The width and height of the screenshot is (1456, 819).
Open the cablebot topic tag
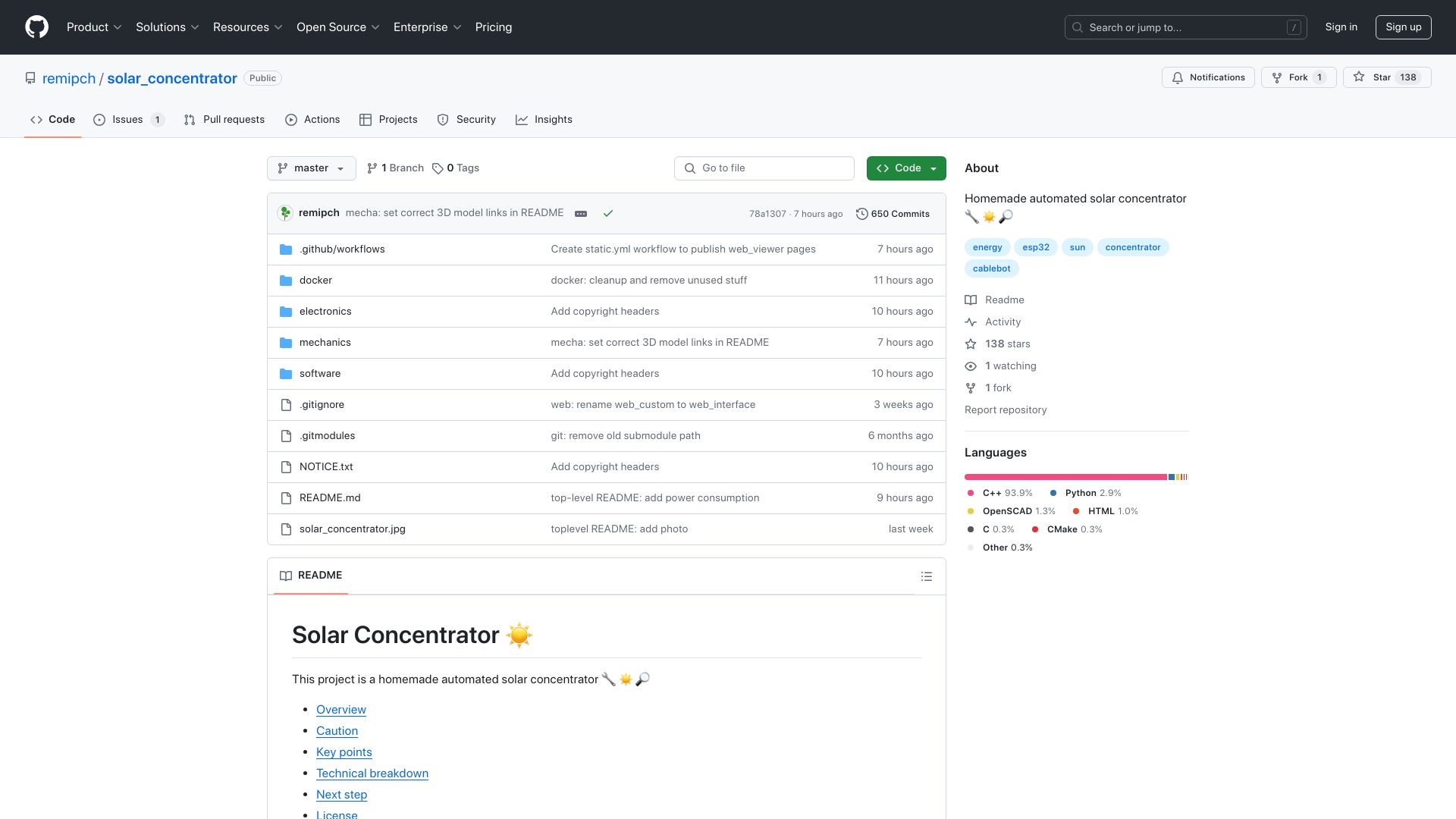point(992,268)
